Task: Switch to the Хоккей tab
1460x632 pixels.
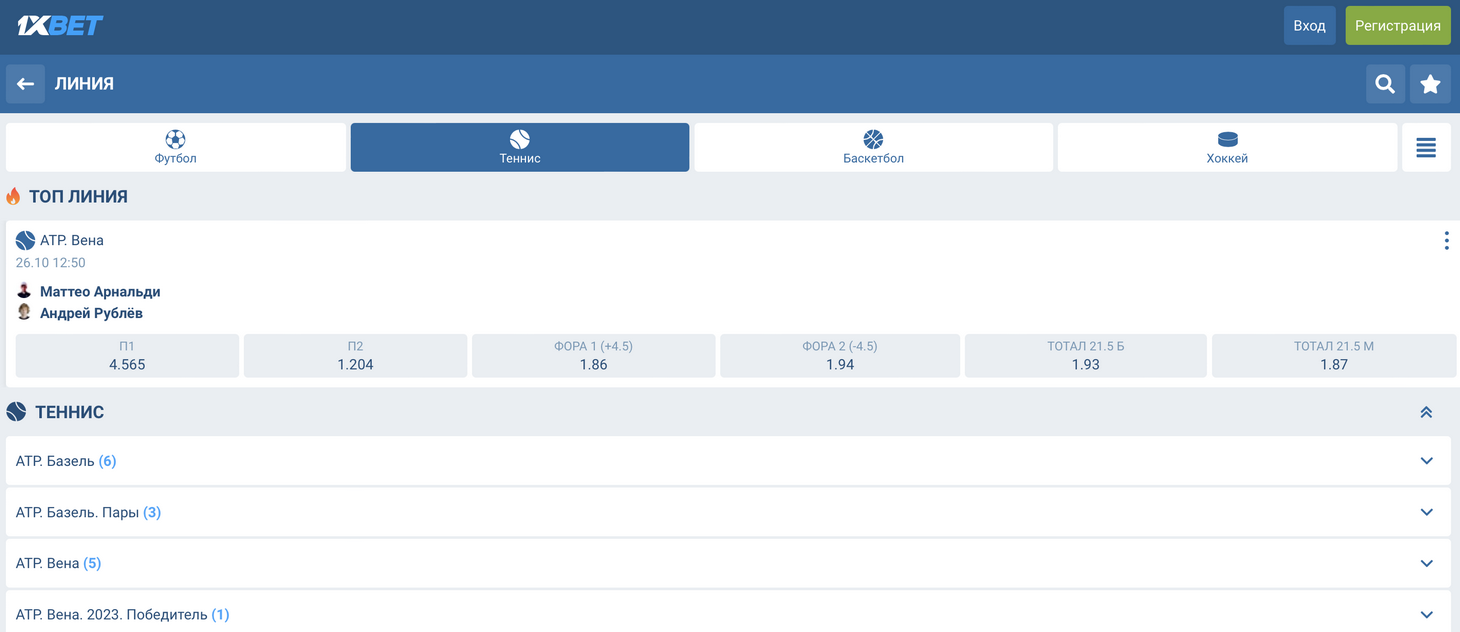Action: [x=1227, y=147]
